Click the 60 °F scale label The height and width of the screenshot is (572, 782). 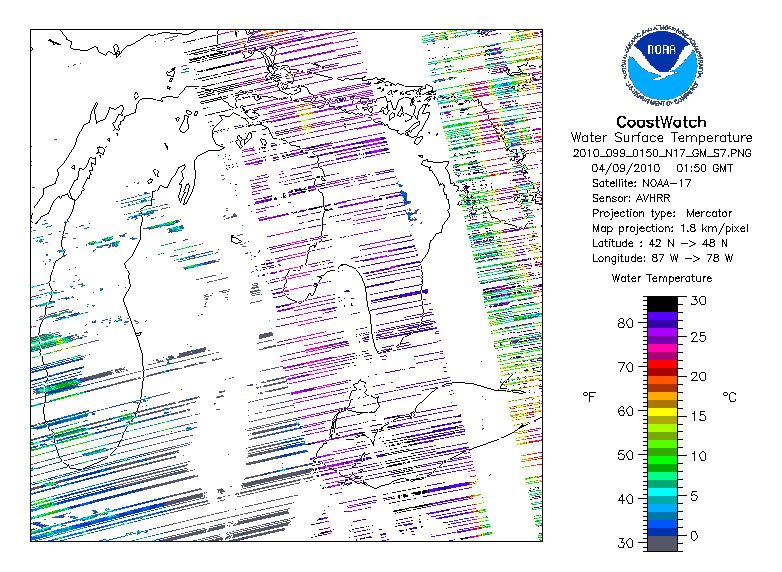pos(625,411)
